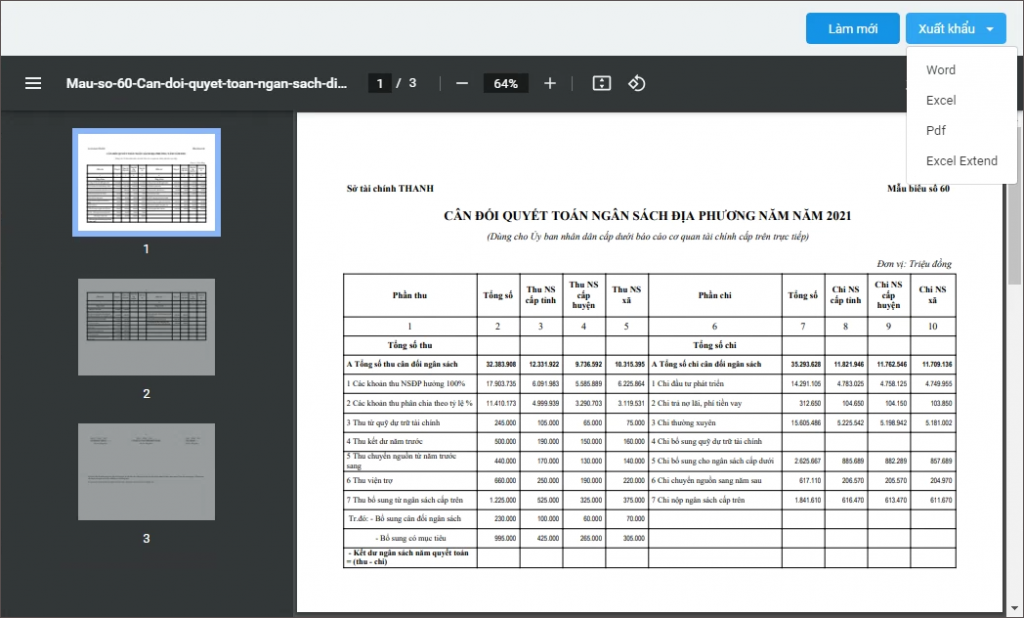Select Excel from the export menu
1024x618 pixels.
tap(941, 100)
